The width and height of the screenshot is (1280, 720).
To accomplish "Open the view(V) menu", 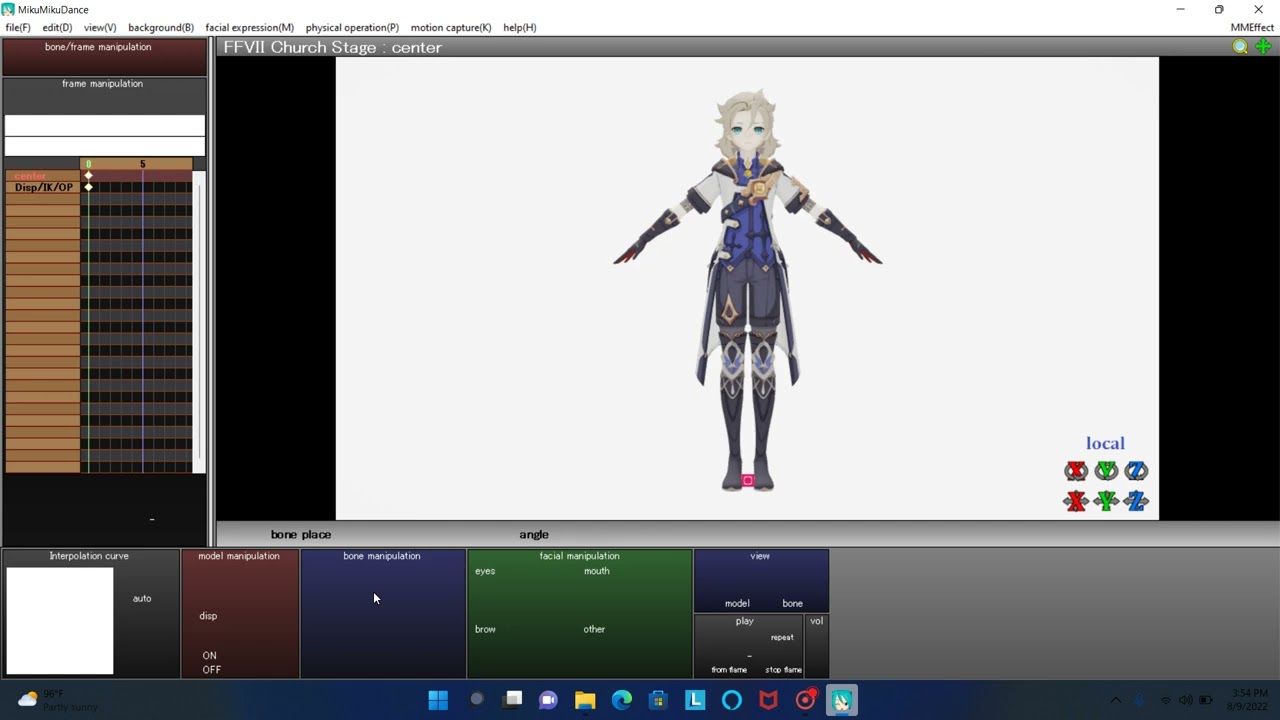I will 100,27.
